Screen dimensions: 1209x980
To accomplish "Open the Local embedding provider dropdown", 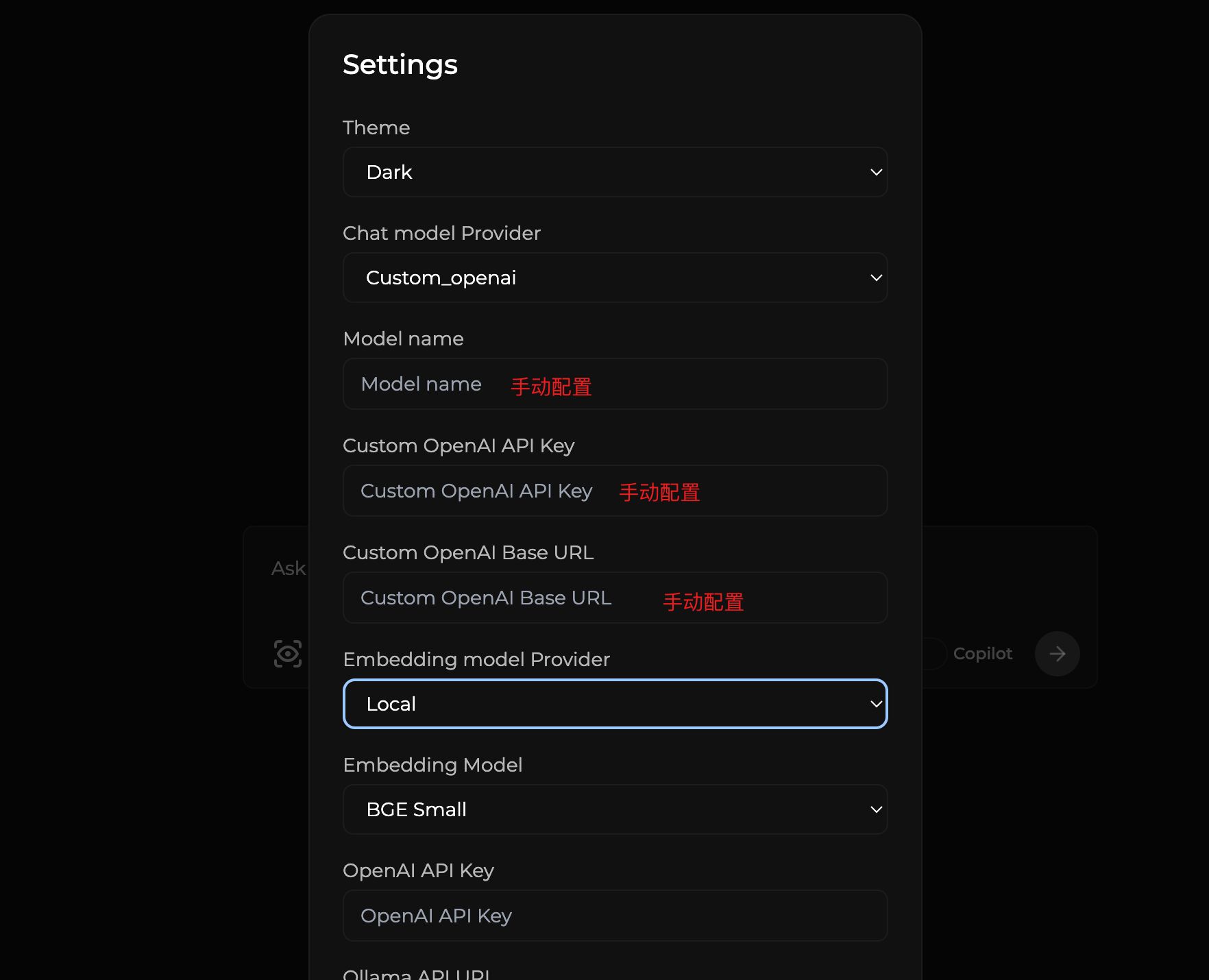I will [614, 704].
